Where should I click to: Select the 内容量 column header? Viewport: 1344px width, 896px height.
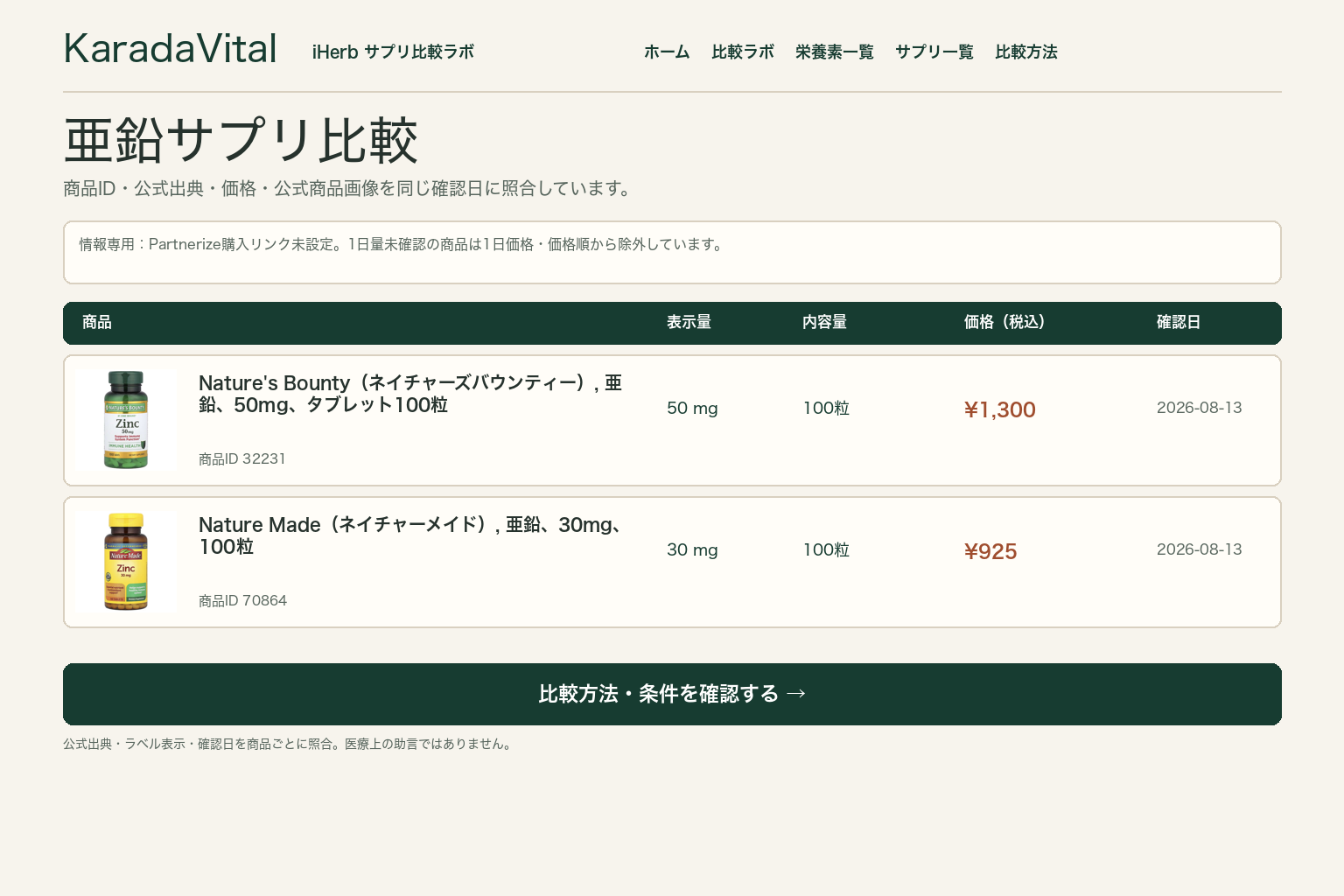[x=824, y=322]
